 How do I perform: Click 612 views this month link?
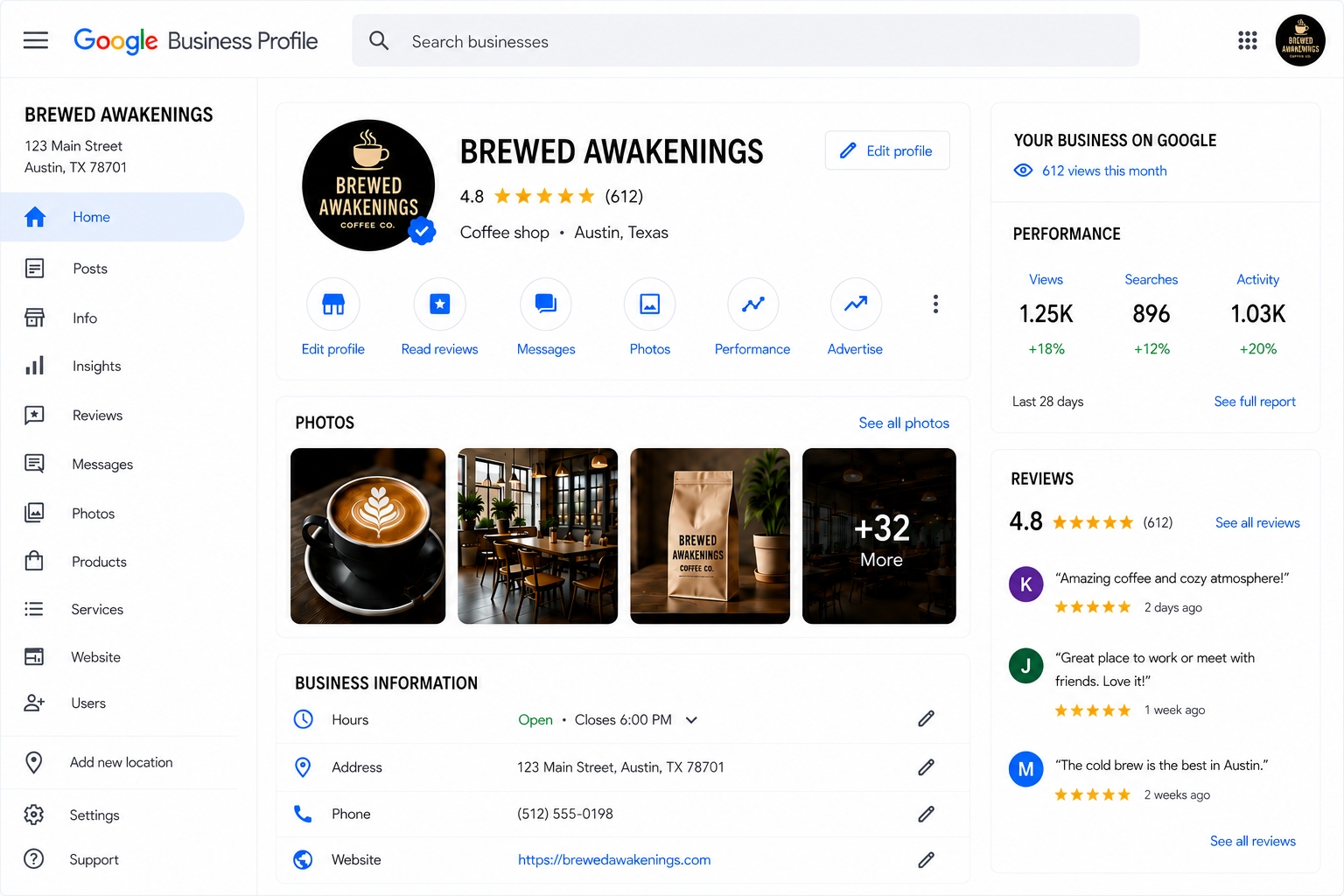pos(1104,171)
